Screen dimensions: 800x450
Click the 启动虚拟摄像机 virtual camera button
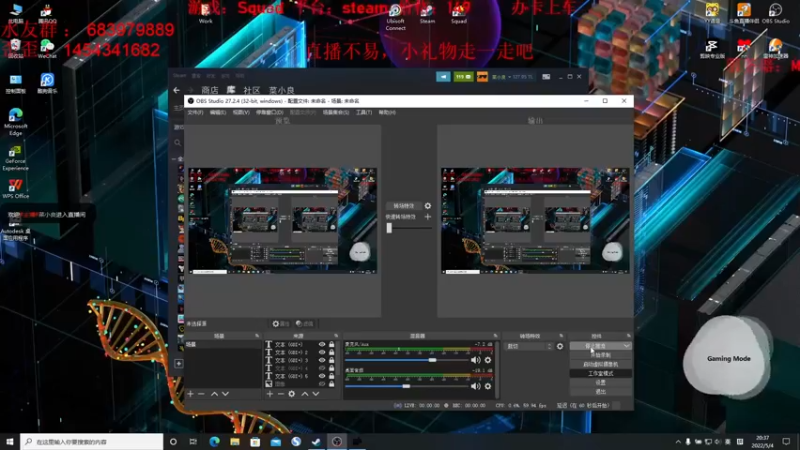[601, 364]
